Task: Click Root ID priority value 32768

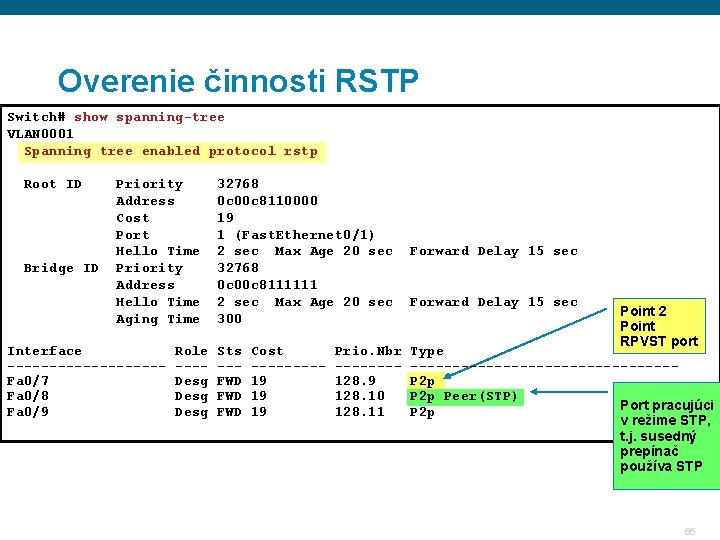Action: pyautogui.click(x=238, y=184)
